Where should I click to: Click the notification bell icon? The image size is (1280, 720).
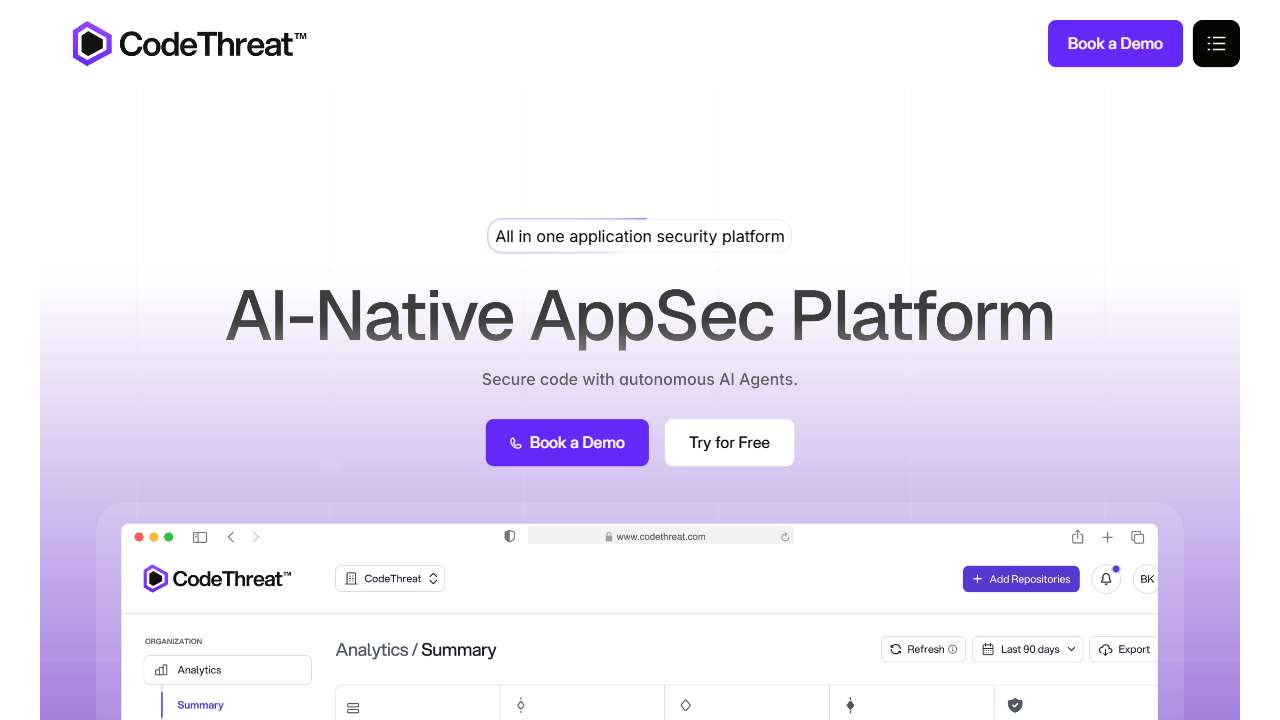pos(1106,579)
